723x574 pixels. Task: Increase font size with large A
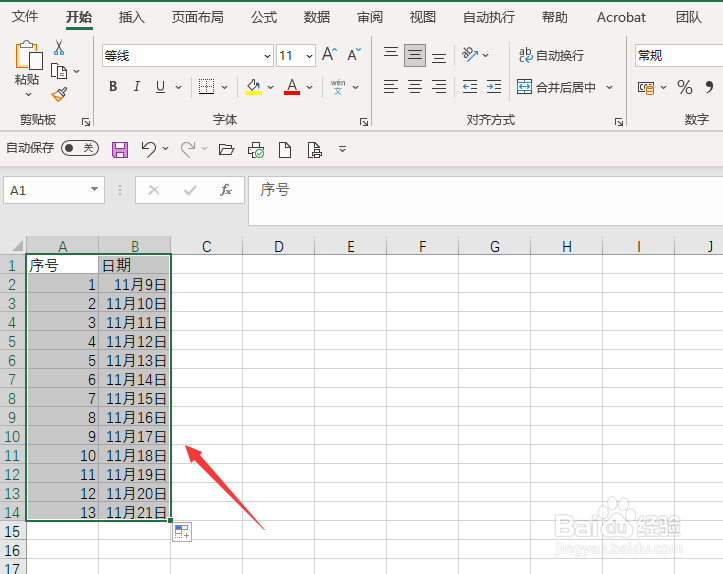[330, 54]
